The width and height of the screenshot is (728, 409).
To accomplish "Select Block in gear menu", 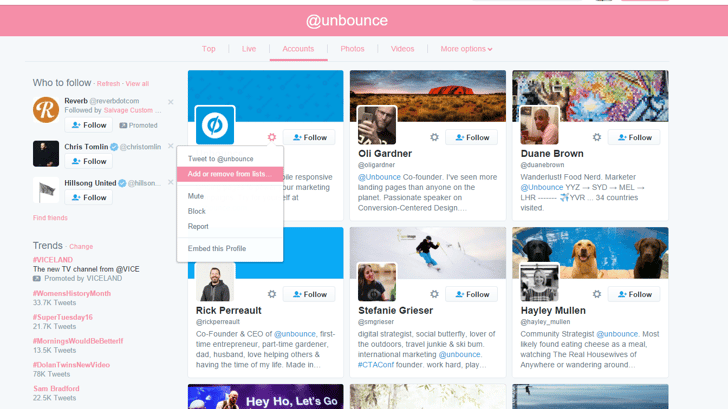I will pos(230,211).
